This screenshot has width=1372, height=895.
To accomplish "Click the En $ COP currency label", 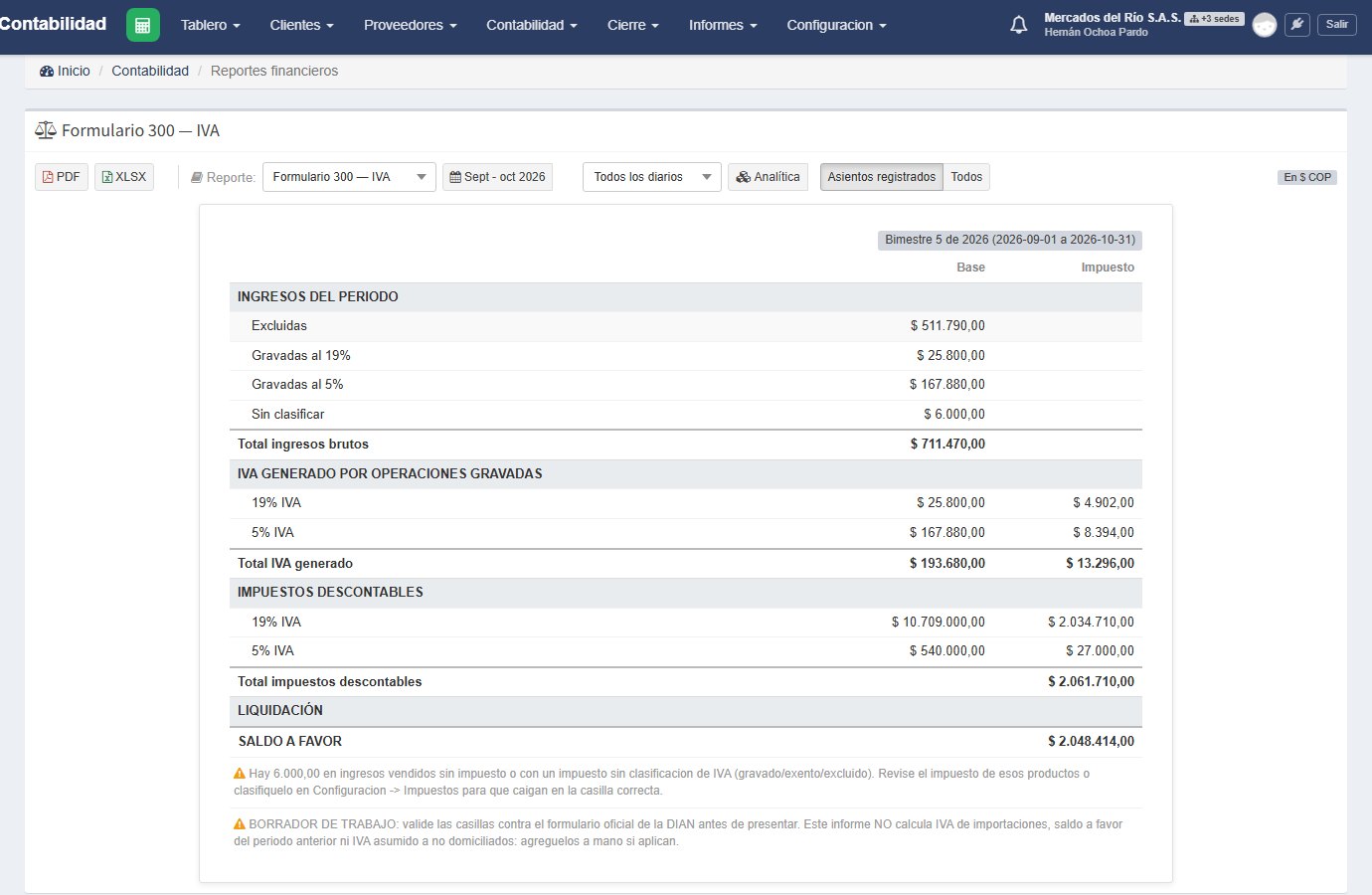I will (1307, 177).
